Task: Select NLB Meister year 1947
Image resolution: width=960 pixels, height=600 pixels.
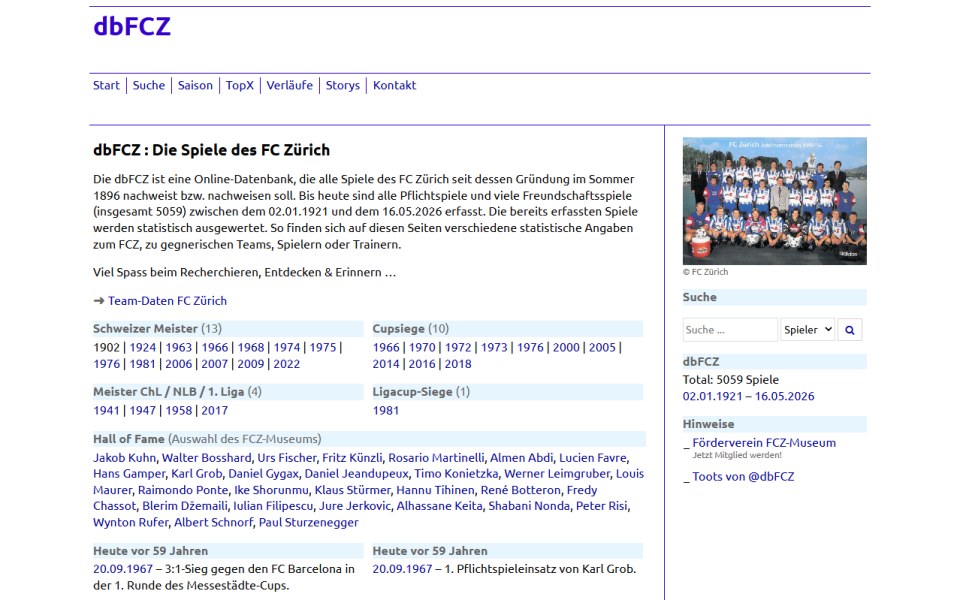Action: tap(143, 410)
